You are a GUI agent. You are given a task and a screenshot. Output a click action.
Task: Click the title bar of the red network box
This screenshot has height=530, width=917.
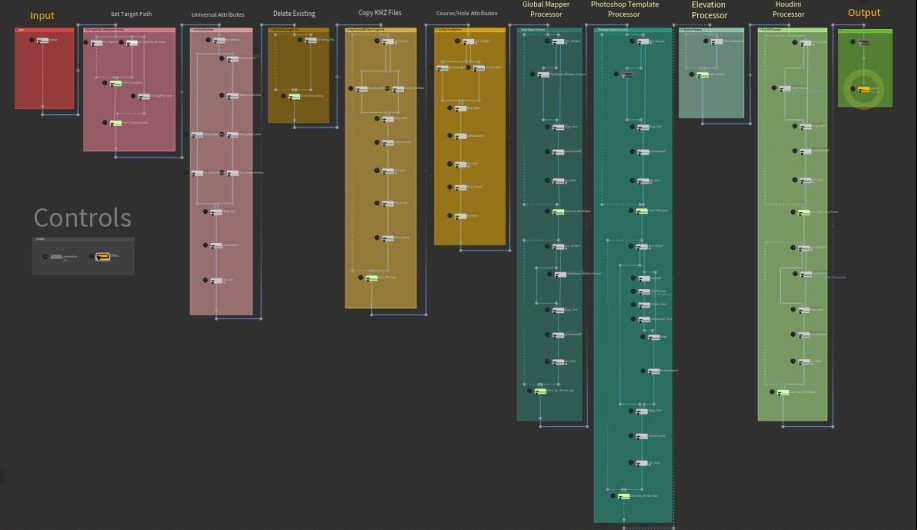click(44, 29)
